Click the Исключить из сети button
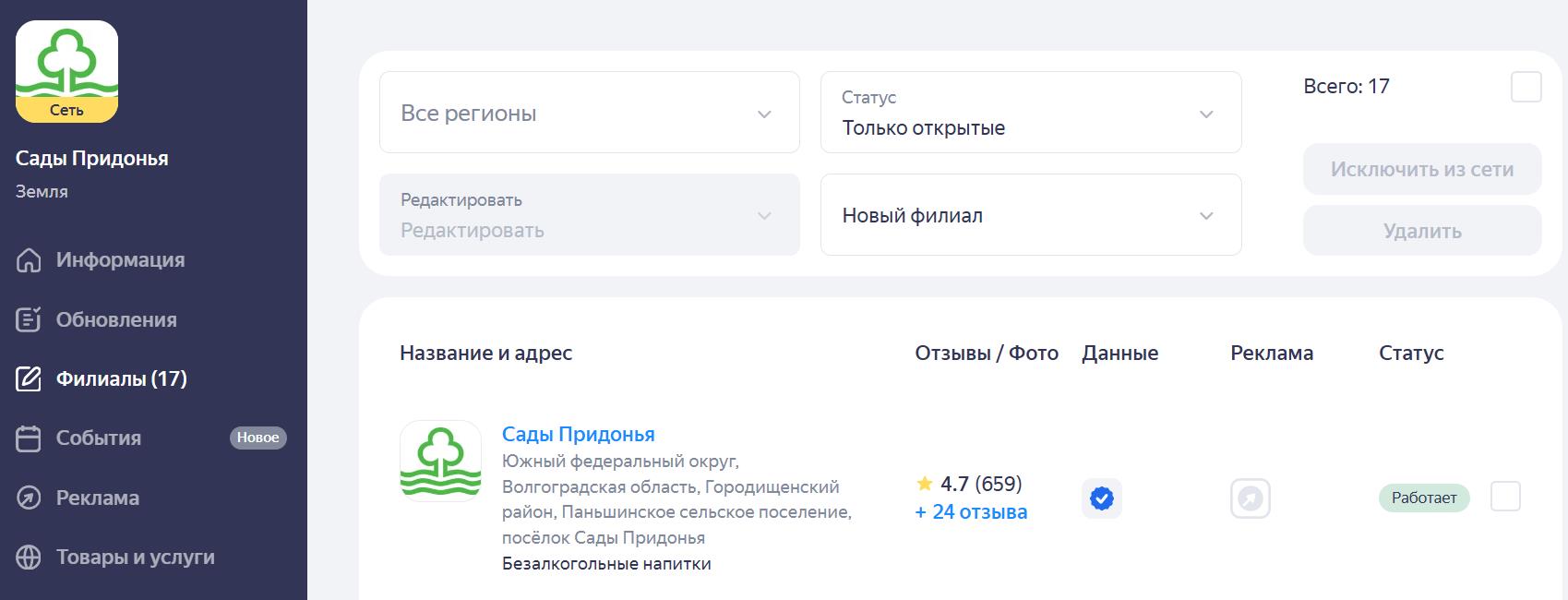 tap(1422, 169)
